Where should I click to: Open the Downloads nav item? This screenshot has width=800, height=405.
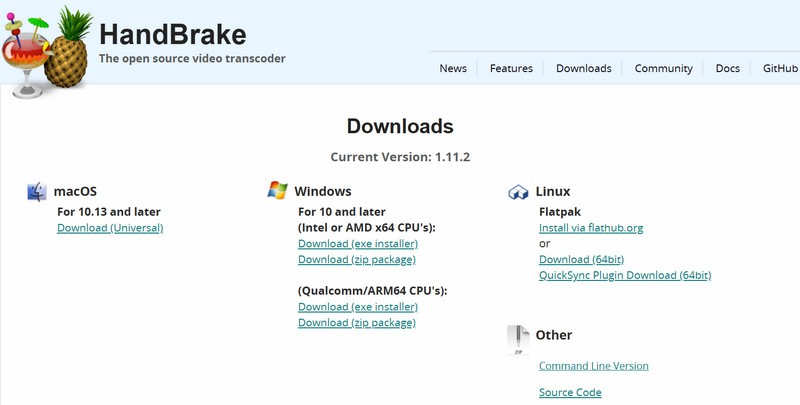[584, 68]
